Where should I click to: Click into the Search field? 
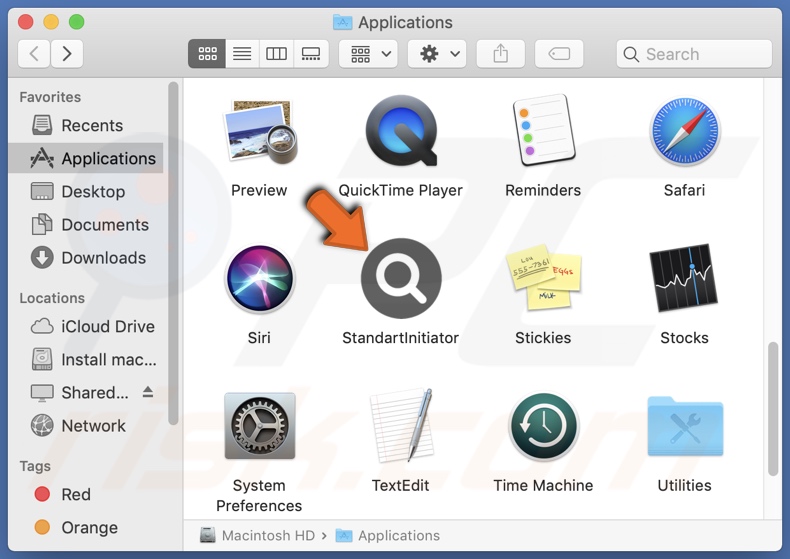(x=694, y=54)
